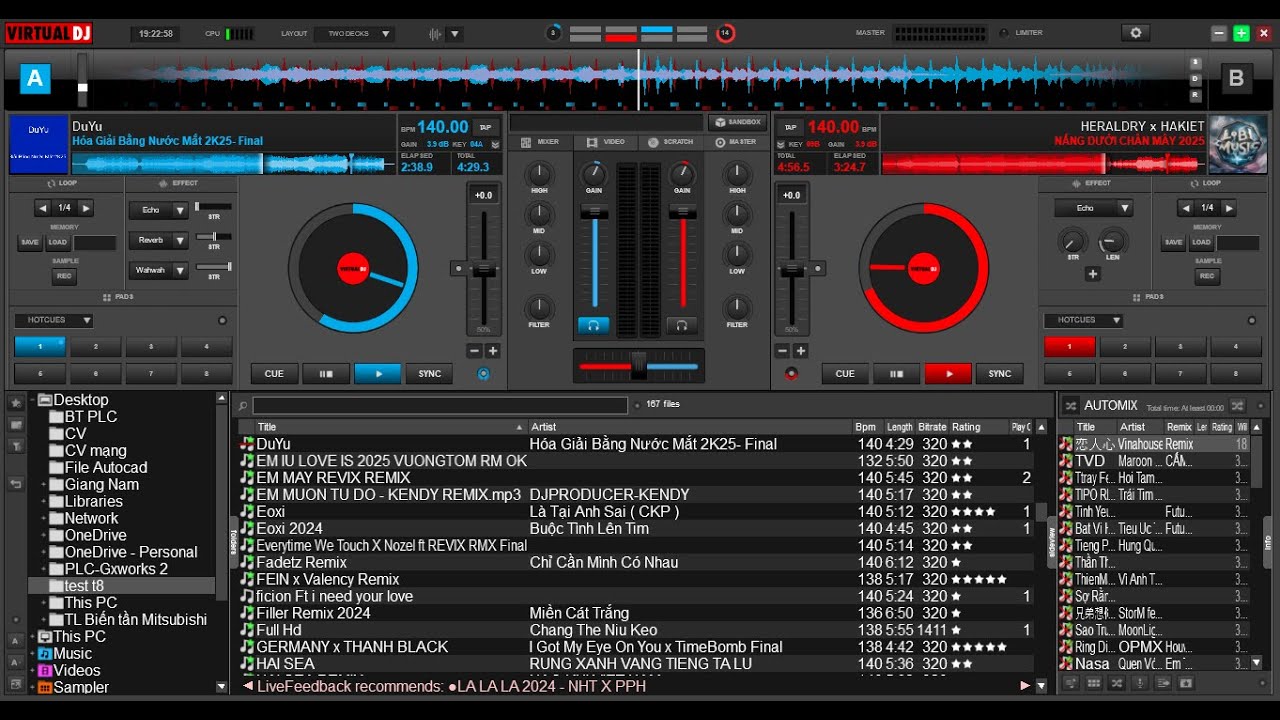Toggle headphone cue on right mixer channel
This screenshot has width=1280, height=720.
click(682, 325)
